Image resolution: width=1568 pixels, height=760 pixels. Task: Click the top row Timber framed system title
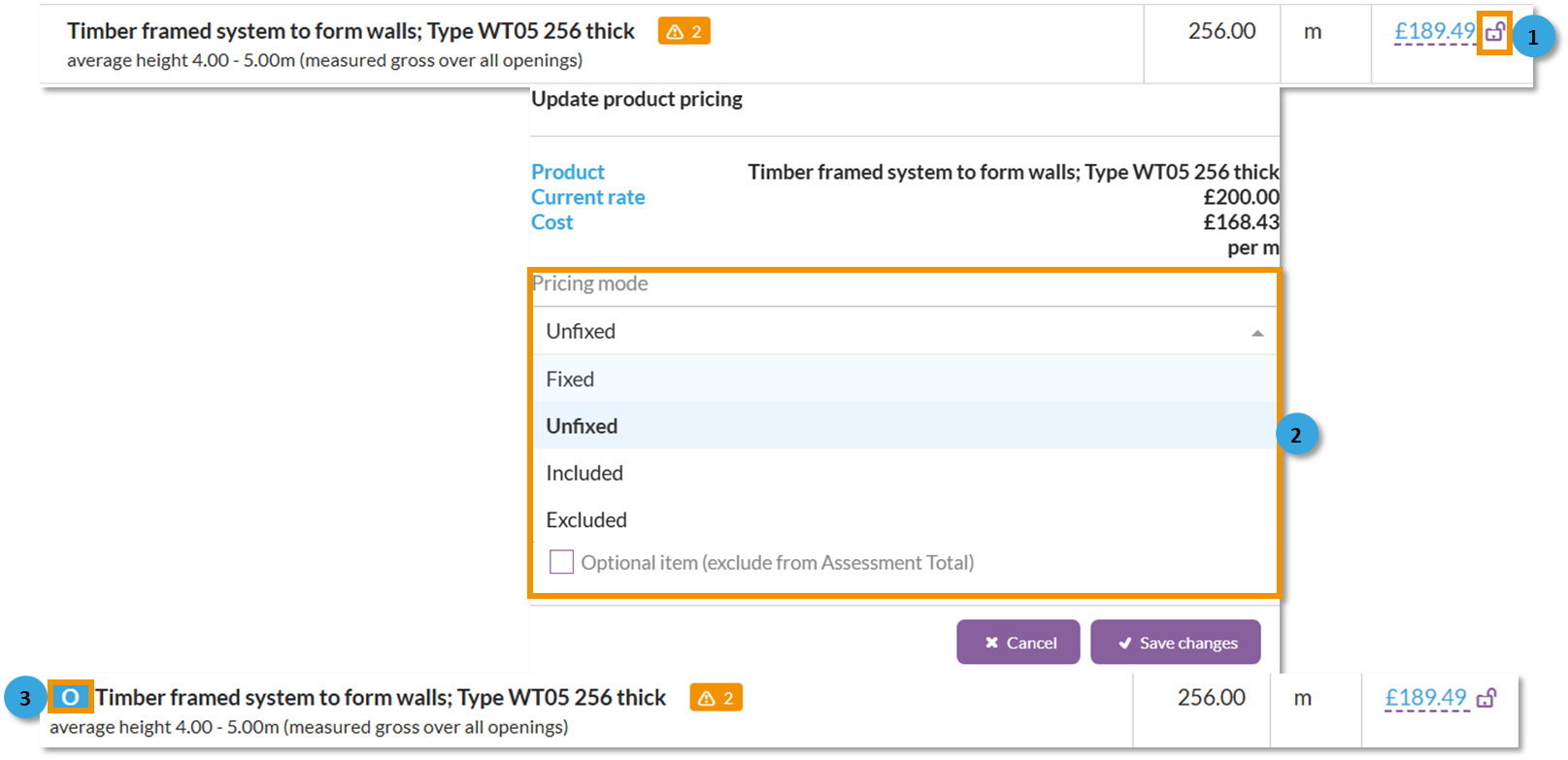pos(350,31)
